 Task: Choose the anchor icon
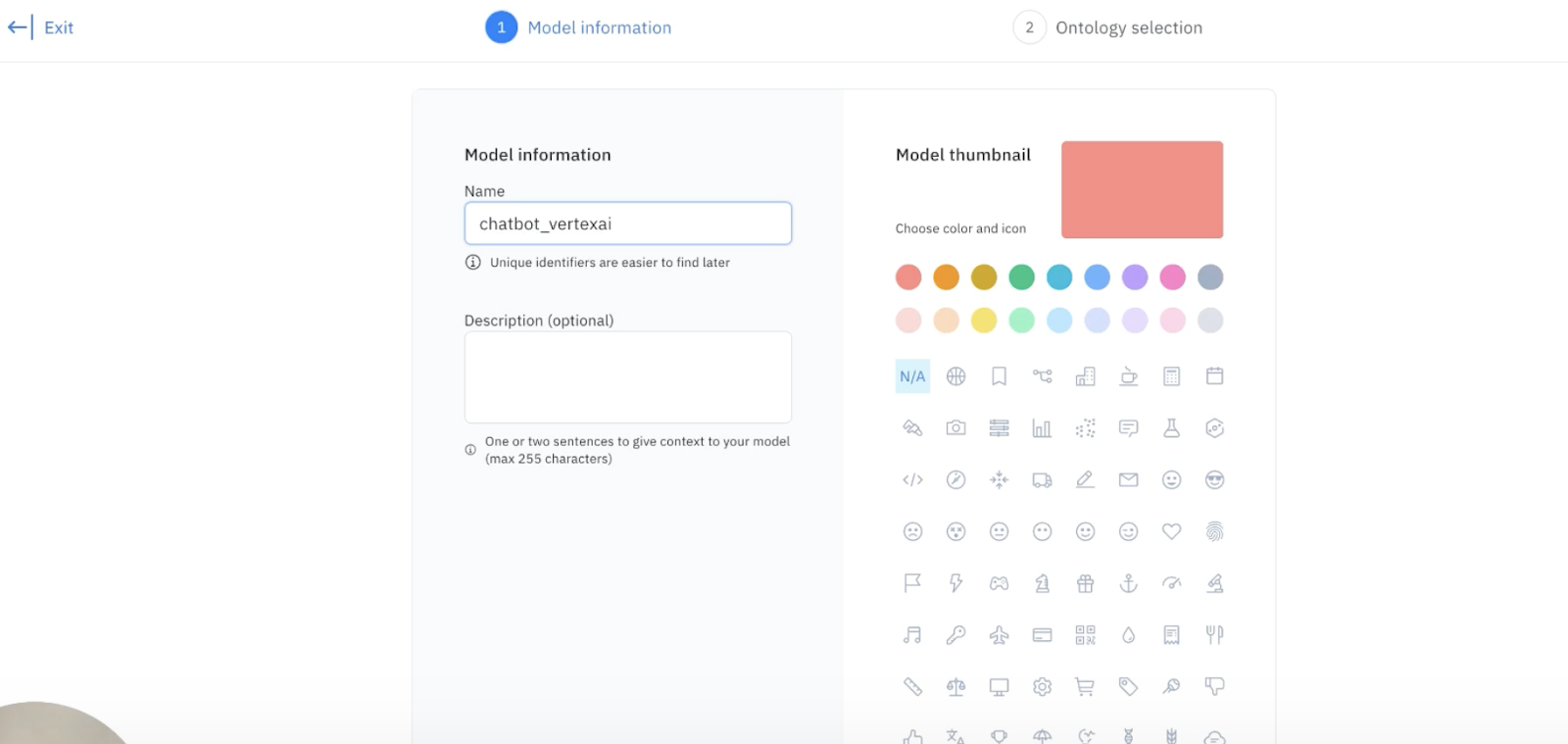tap(1129, 583)
